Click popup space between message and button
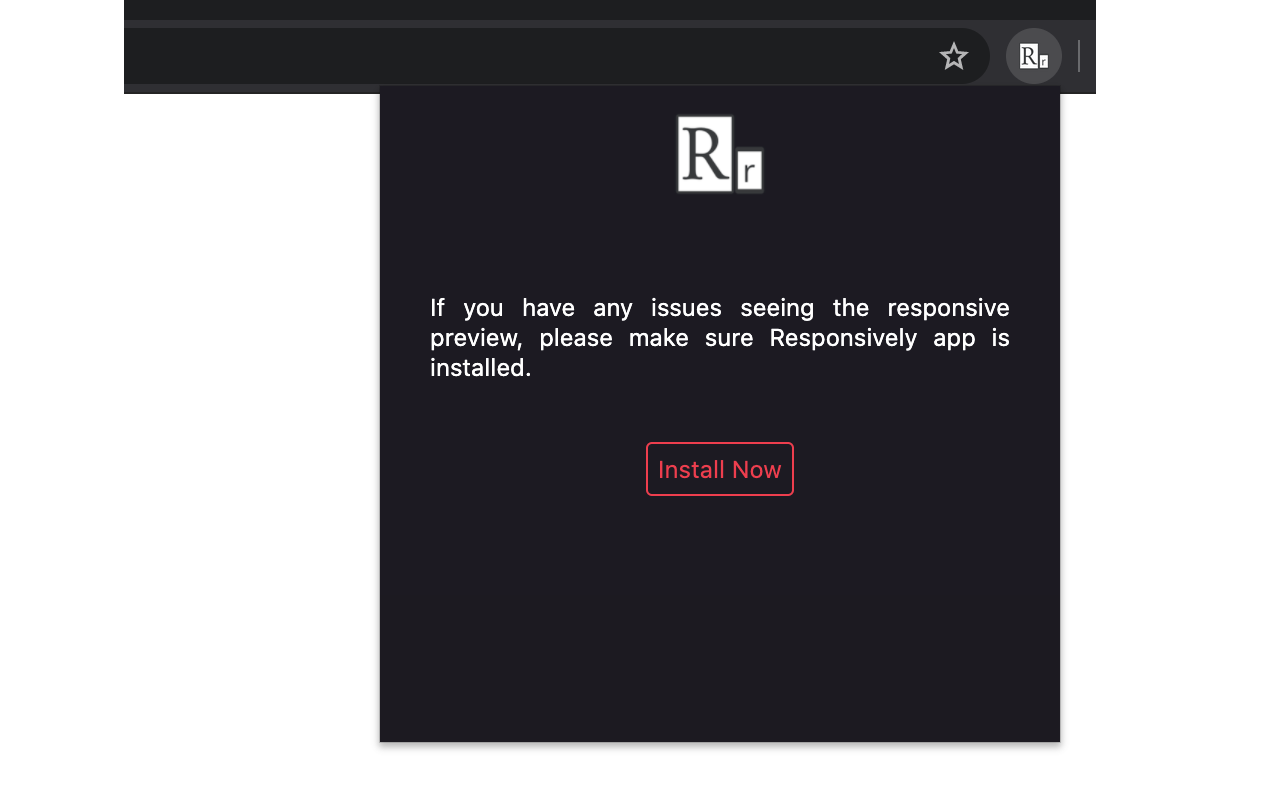1280x800 pixels. tap(720, 412)
